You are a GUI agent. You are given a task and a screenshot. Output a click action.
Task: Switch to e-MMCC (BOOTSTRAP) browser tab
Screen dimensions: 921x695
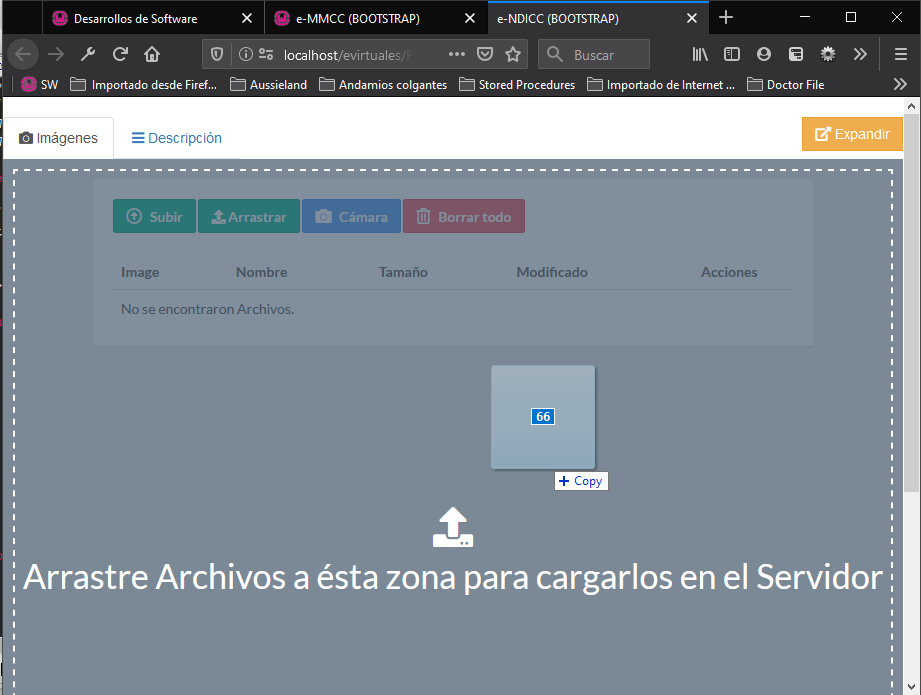coord(358,18)
